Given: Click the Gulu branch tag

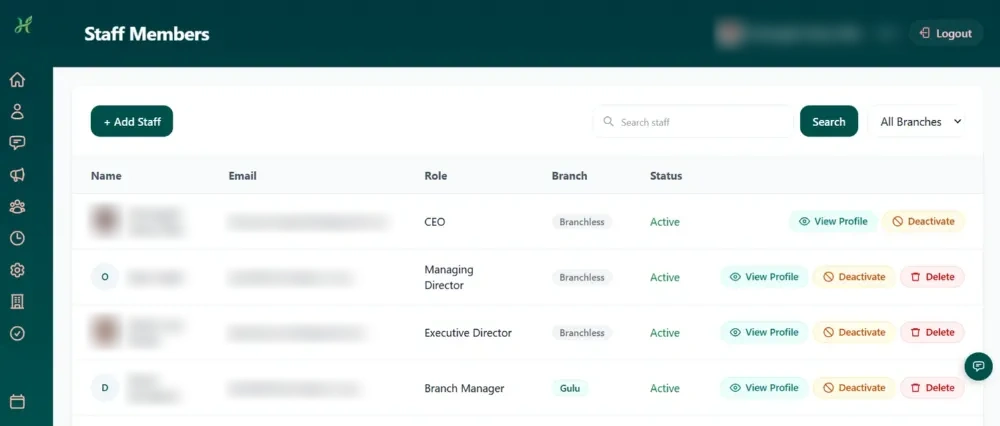Looking at the screenshot, I should (570, 388).
